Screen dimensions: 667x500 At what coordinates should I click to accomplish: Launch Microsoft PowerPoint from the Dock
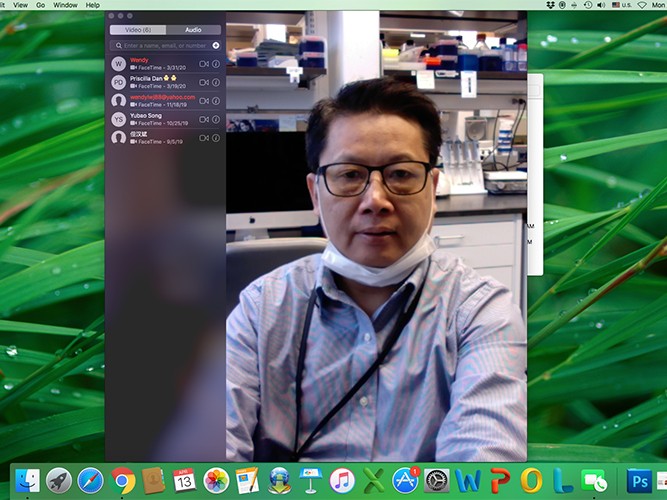click(x=500, y=481)
